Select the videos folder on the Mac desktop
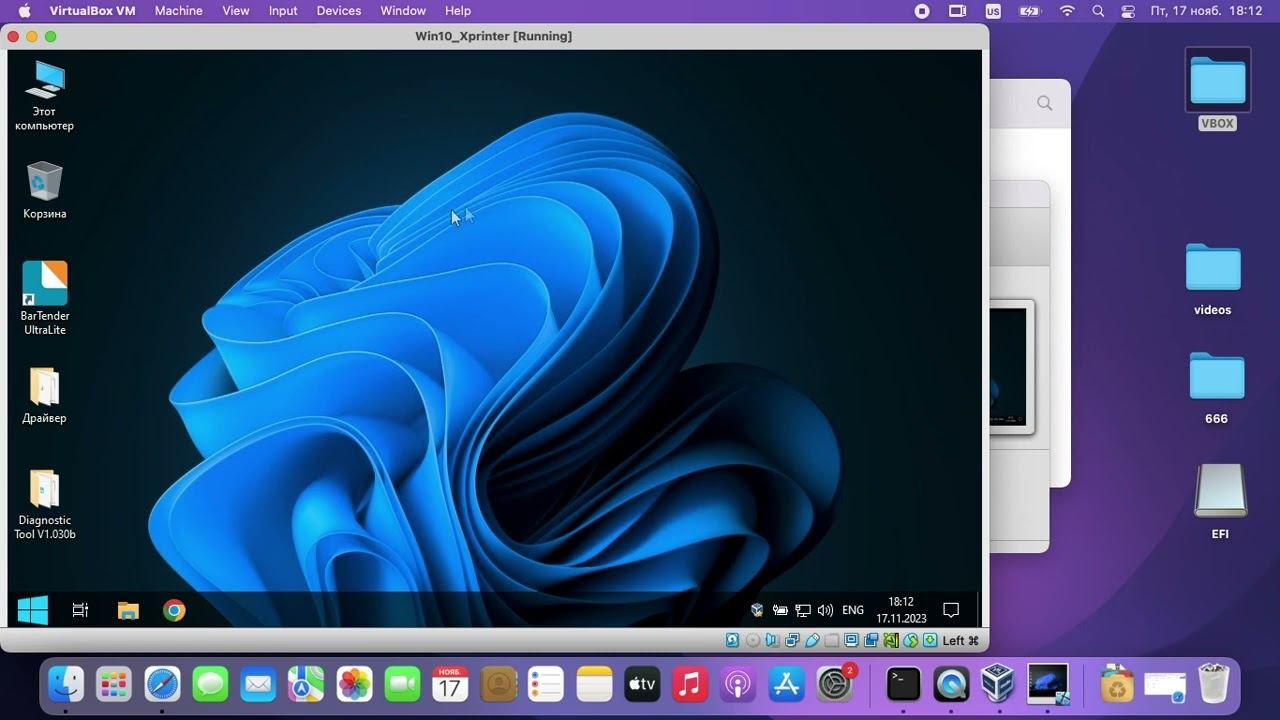The width and height of the screenshot is (1280, 720). tap(1213, 279)
